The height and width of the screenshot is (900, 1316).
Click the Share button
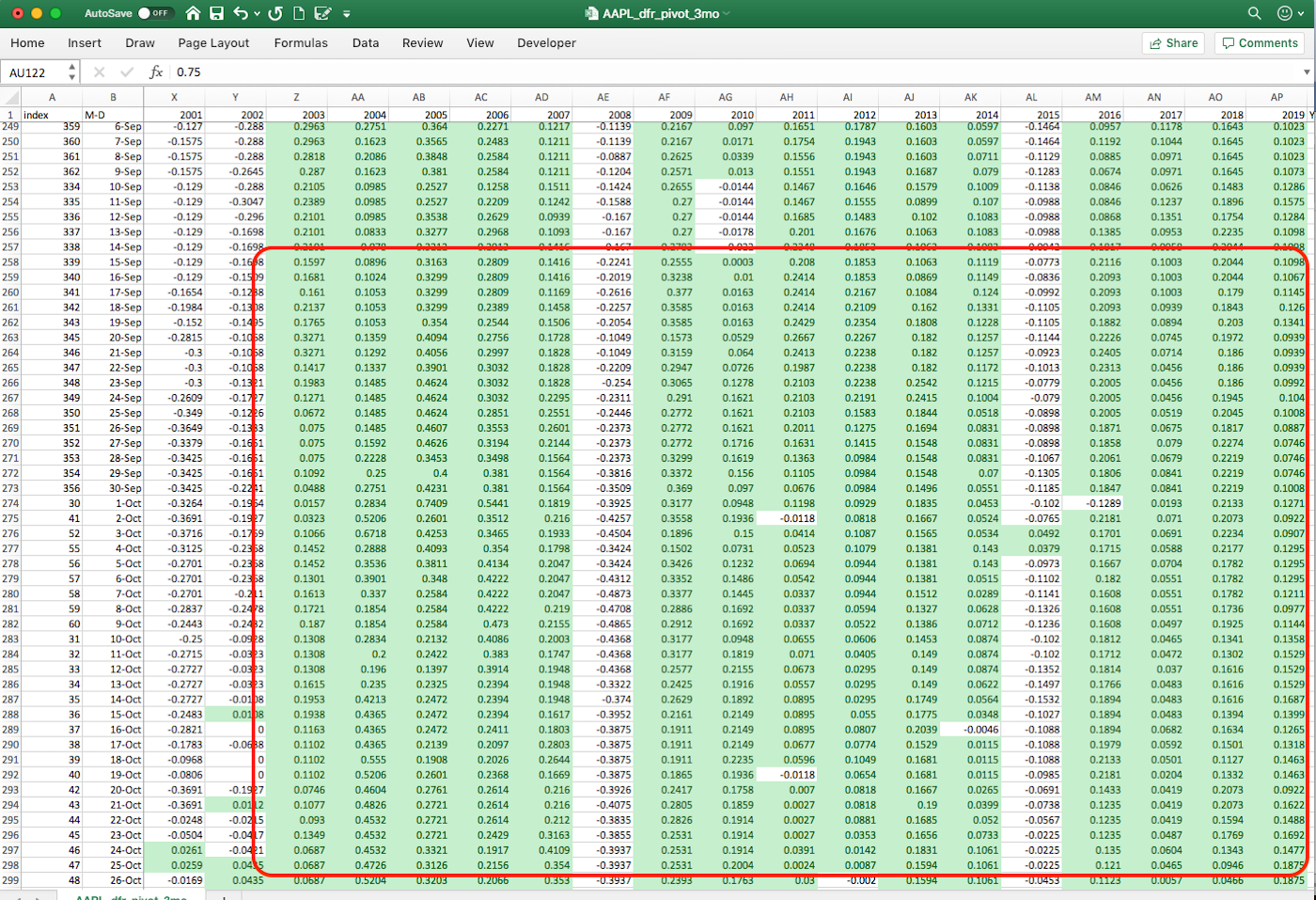tap(1174, 43)
